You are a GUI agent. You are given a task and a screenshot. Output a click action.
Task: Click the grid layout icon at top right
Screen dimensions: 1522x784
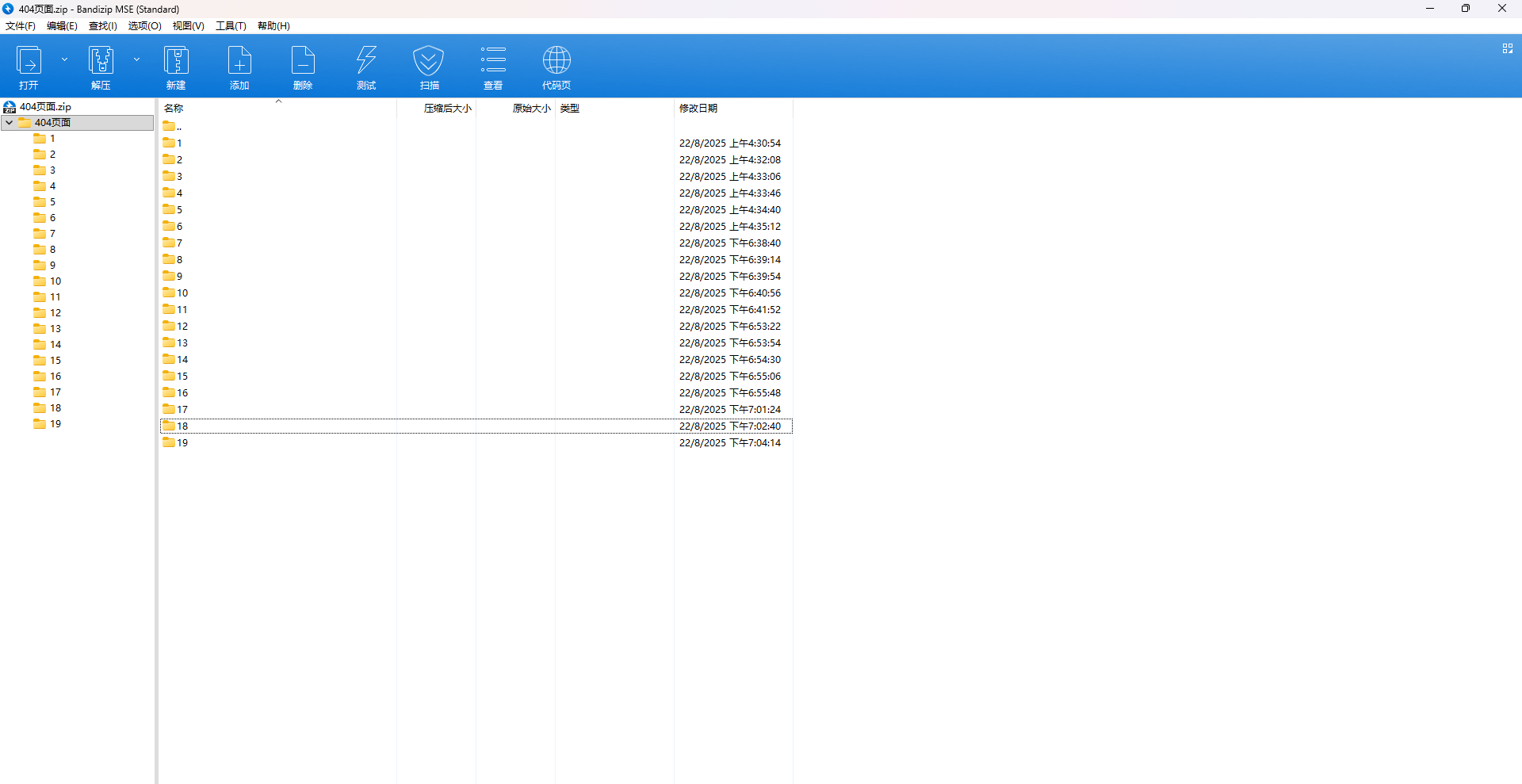[1508, 48]
